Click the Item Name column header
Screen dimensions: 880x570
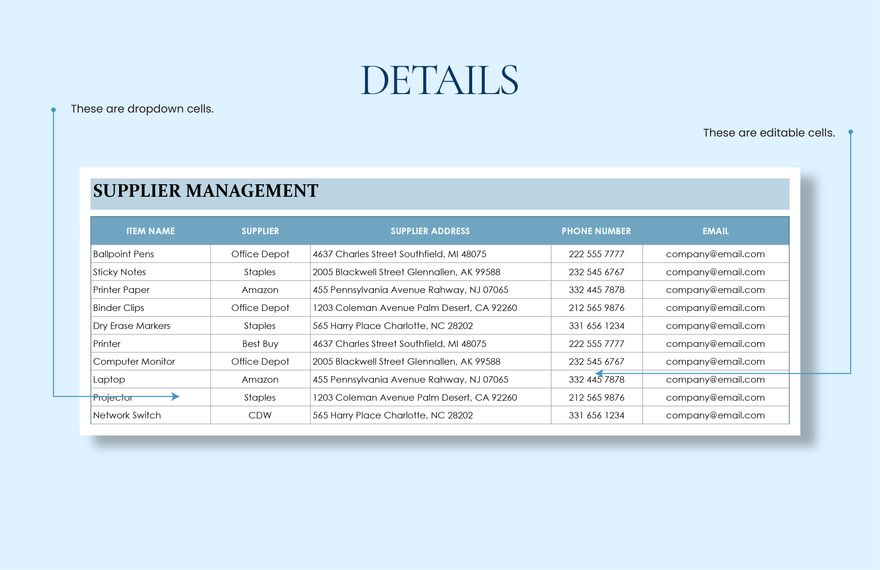coord(150,231)
